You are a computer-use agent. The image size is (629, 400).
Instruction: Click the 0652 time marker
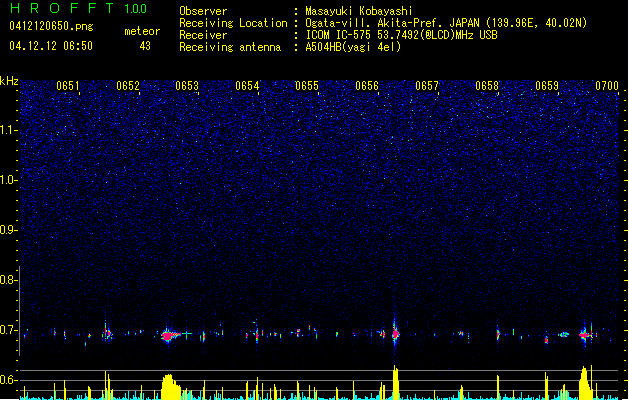(x=128, y=86)
